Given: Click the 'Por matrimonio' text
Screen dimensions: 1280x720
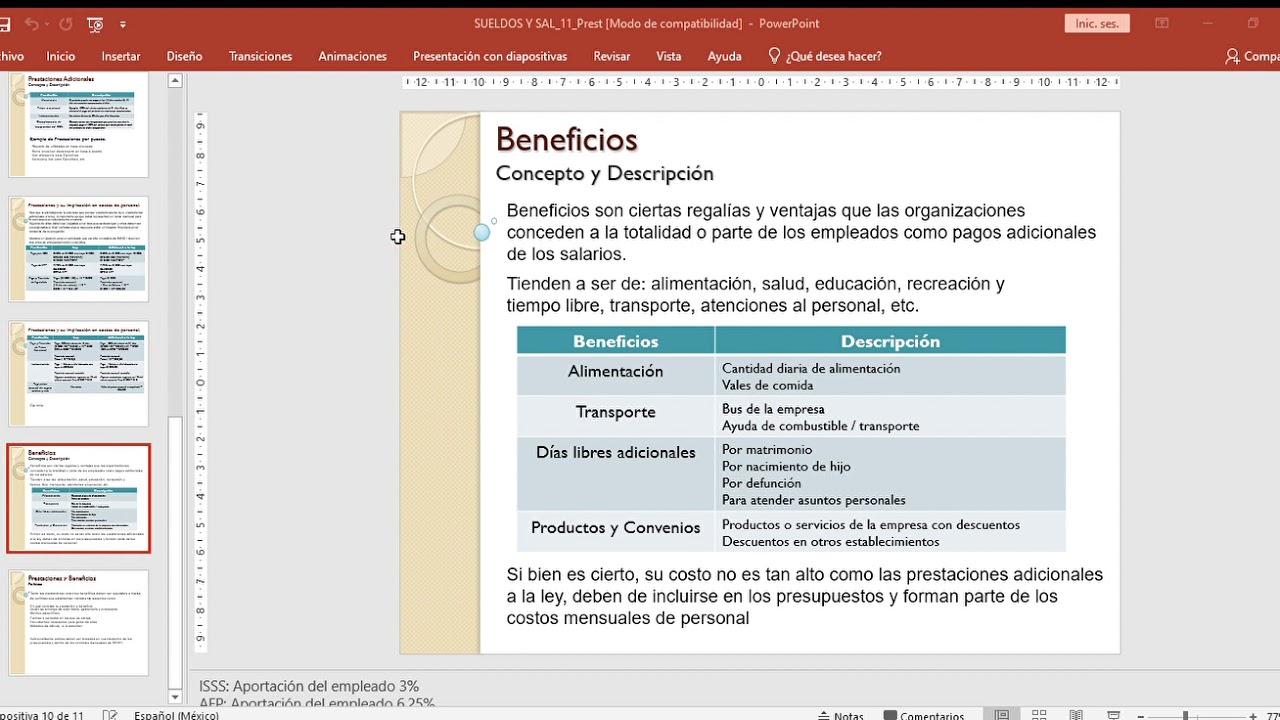Looking at the screenshot, I should tap(767, 450).
